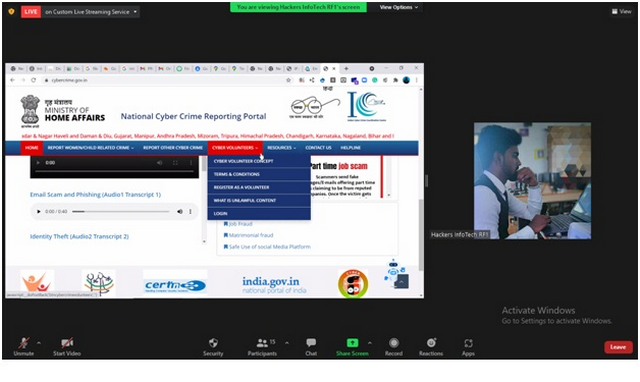Image resolution: width=640 pixels, height=382 pixels.
Task: Open Resources dropdown in navbar
Action: pyautogui.click(x=282, y=148)
